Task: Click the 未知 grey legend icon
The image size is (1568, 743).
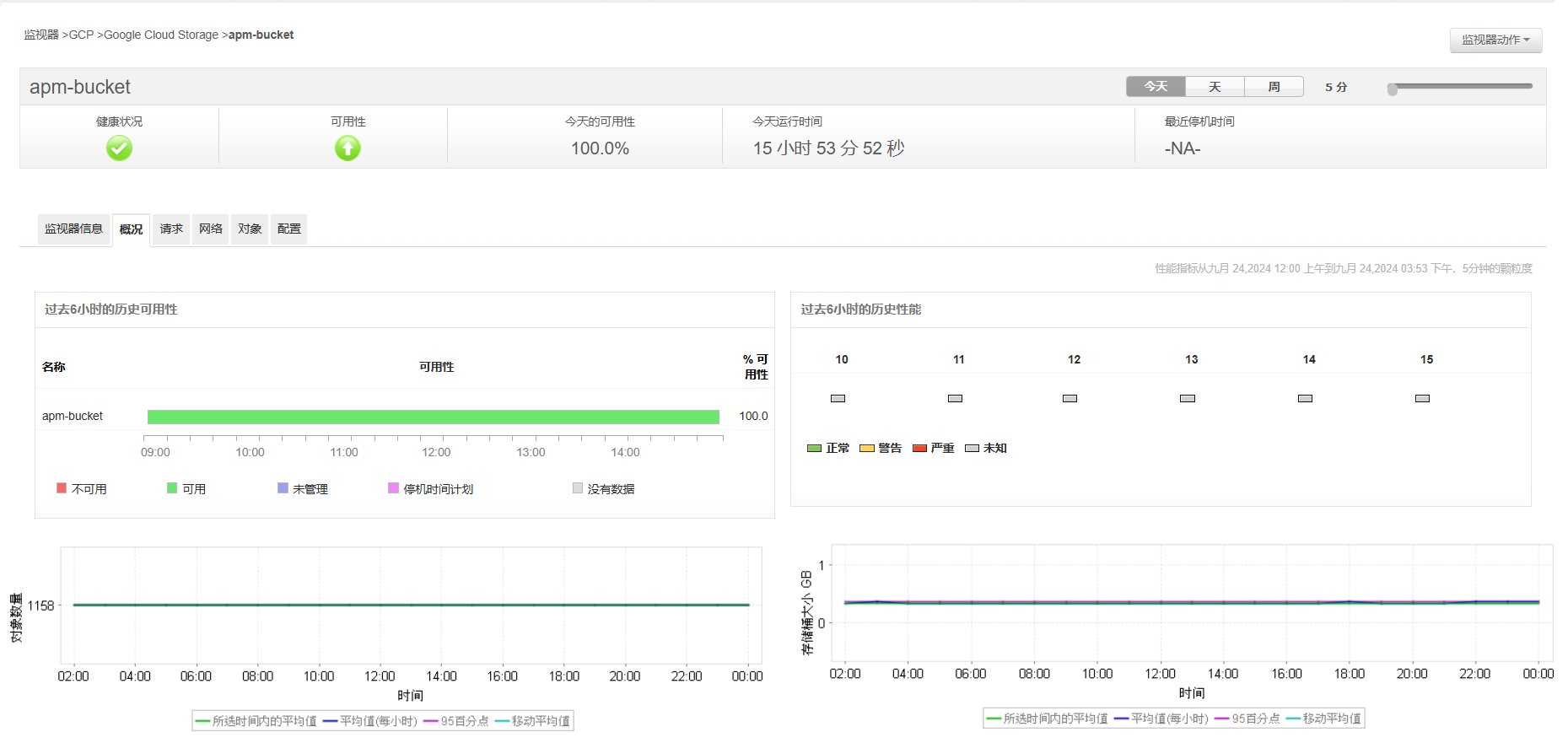Action: coord(972,449)
